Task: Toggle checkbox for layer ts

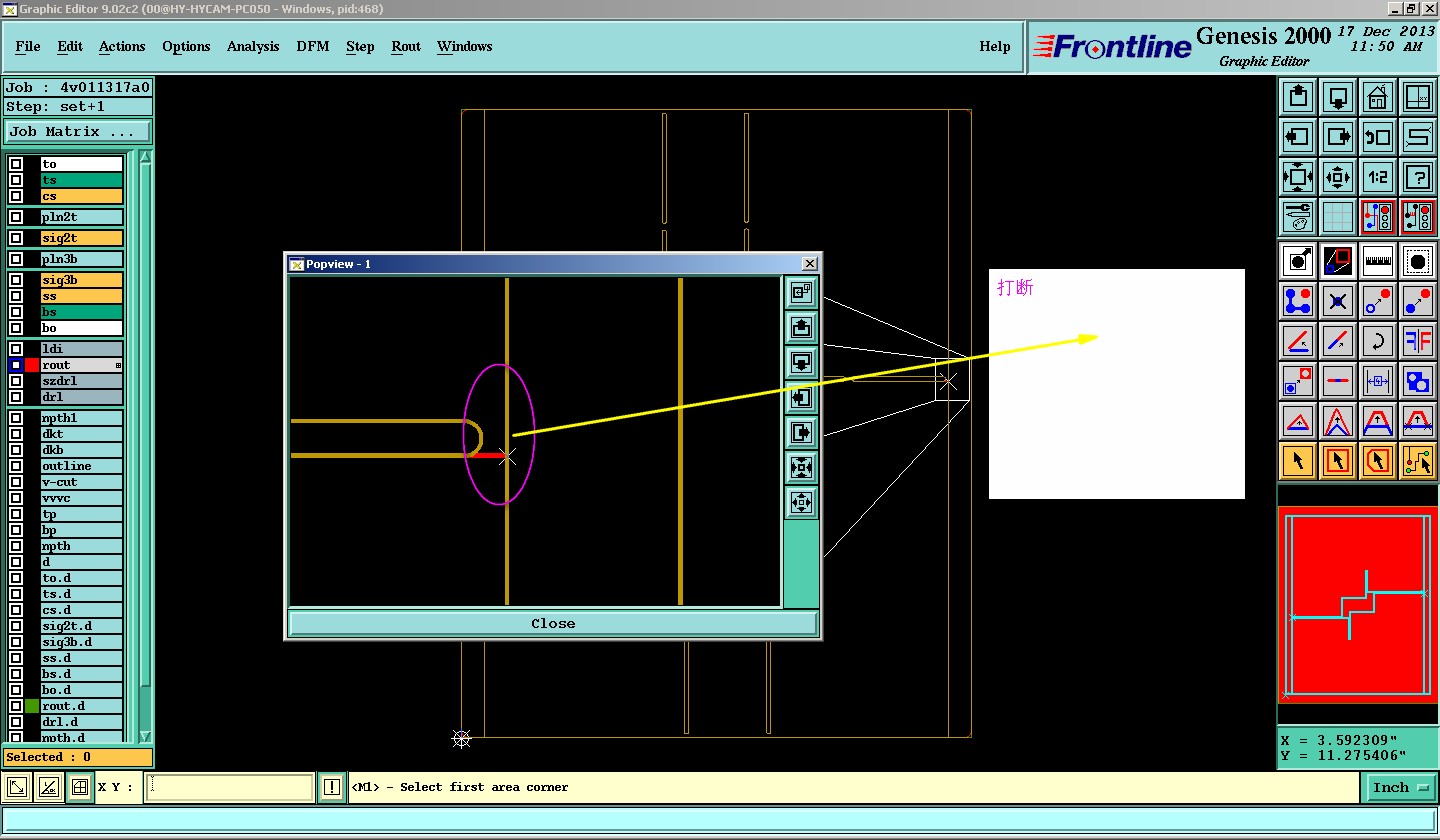Action: (x=16, y=180)
